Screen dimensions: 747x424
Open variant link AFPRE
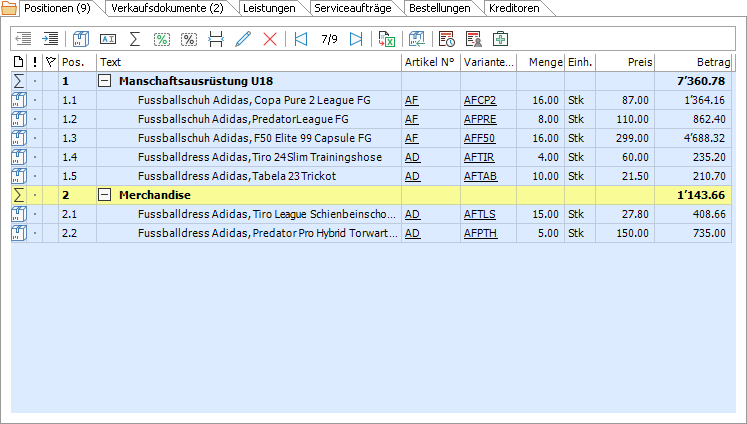[480, 119]
